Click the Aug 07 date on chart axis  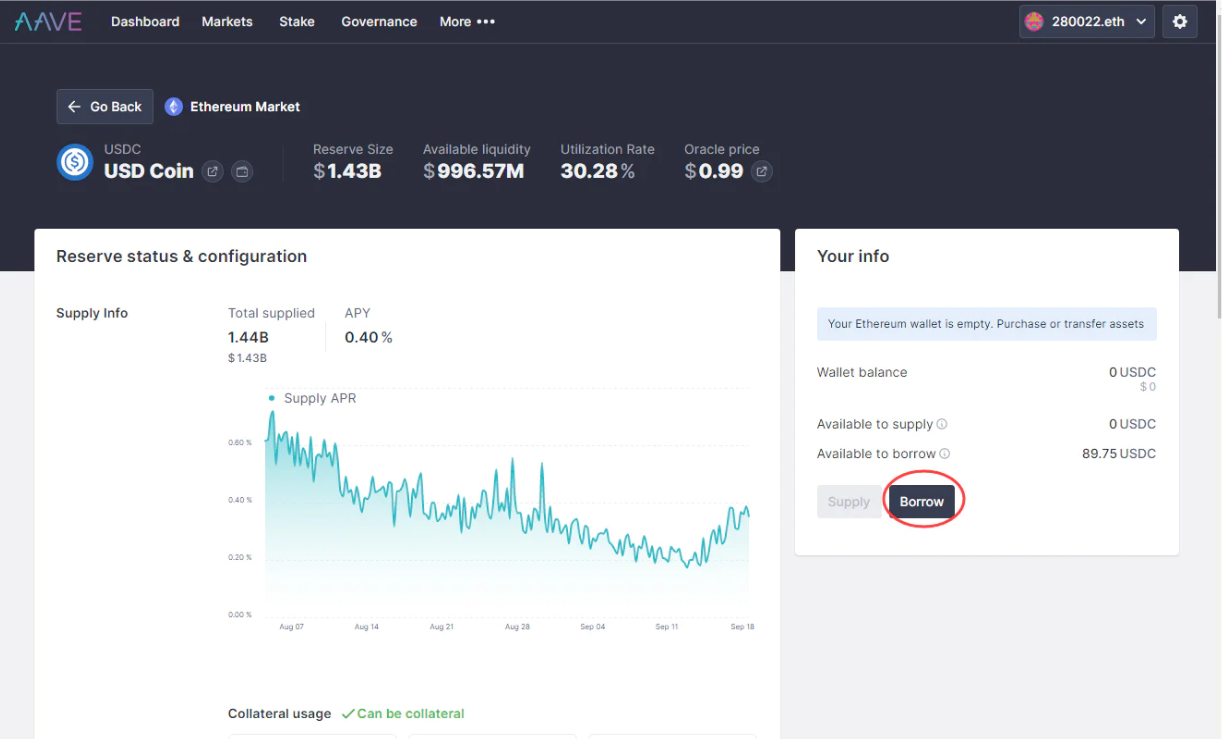(292, 627)
